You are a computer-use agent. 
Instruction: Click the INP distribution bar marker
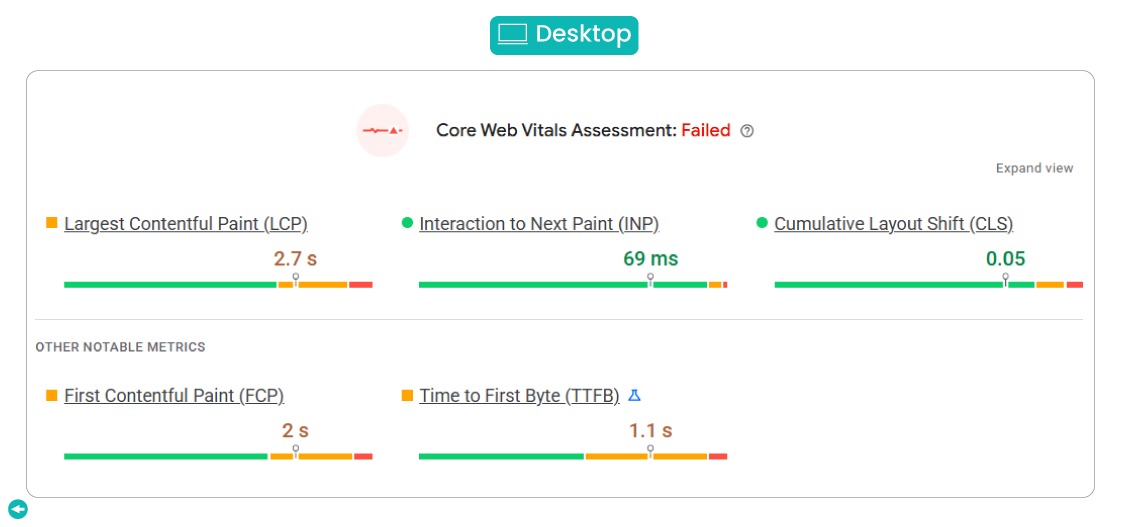click(650, 279)
